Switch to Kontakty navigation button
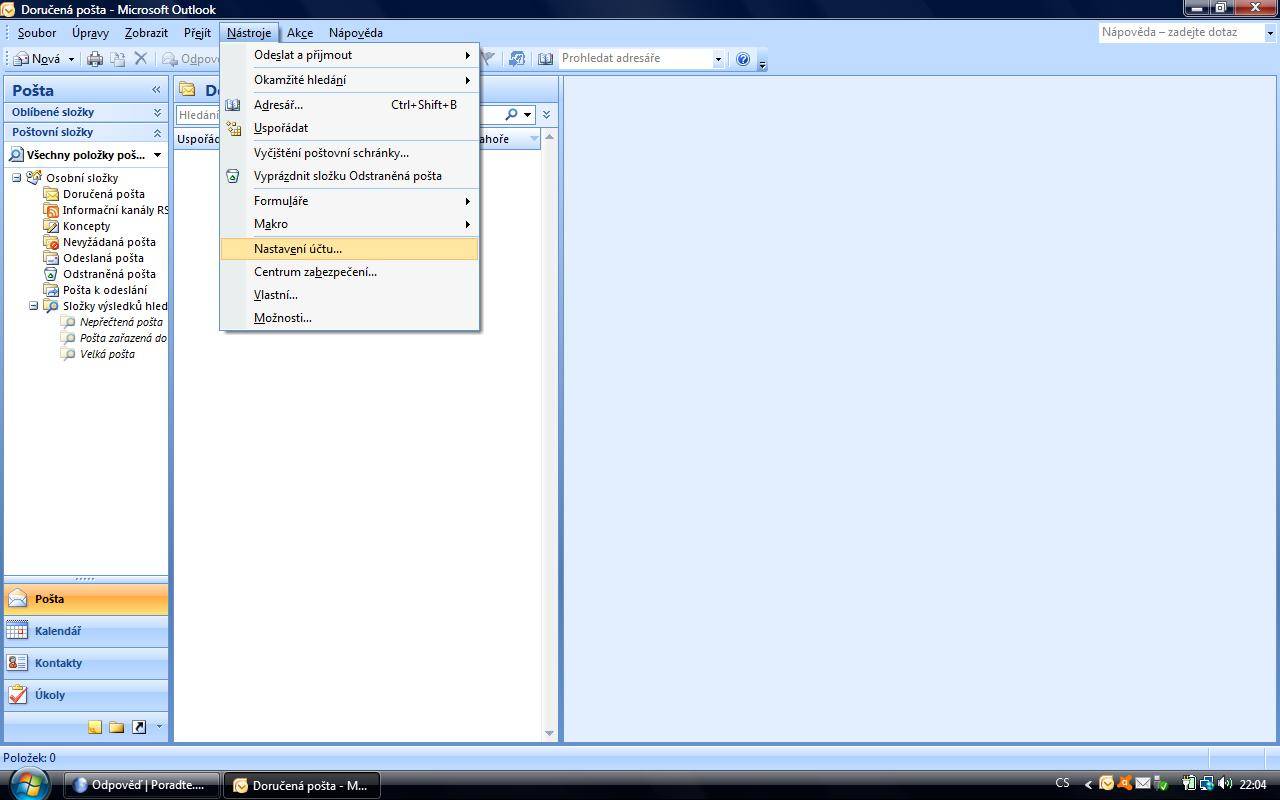This screenshot has width=1280, height=800. [86, 663]
